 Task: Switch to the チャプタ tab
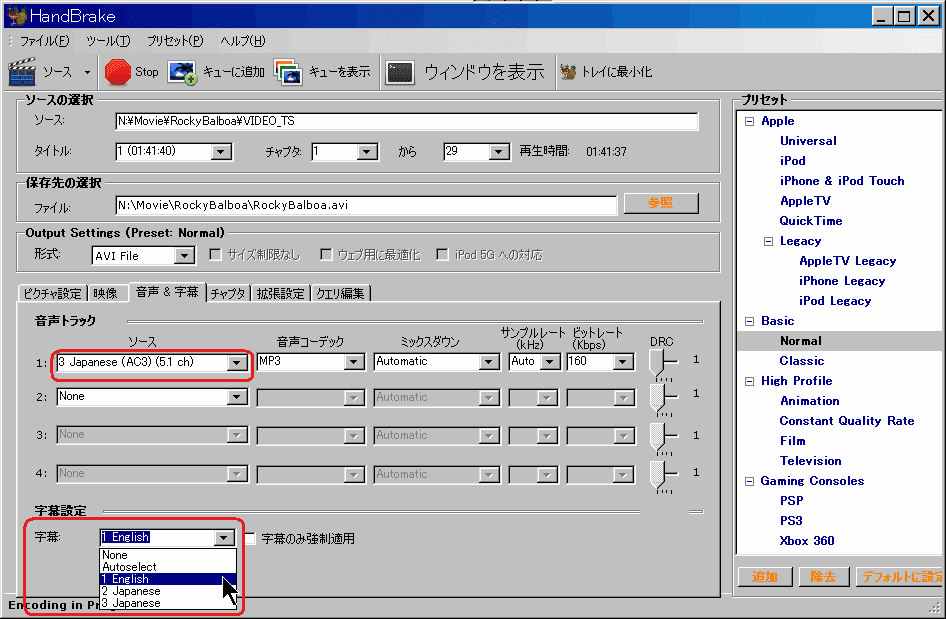tap(230, 293)
